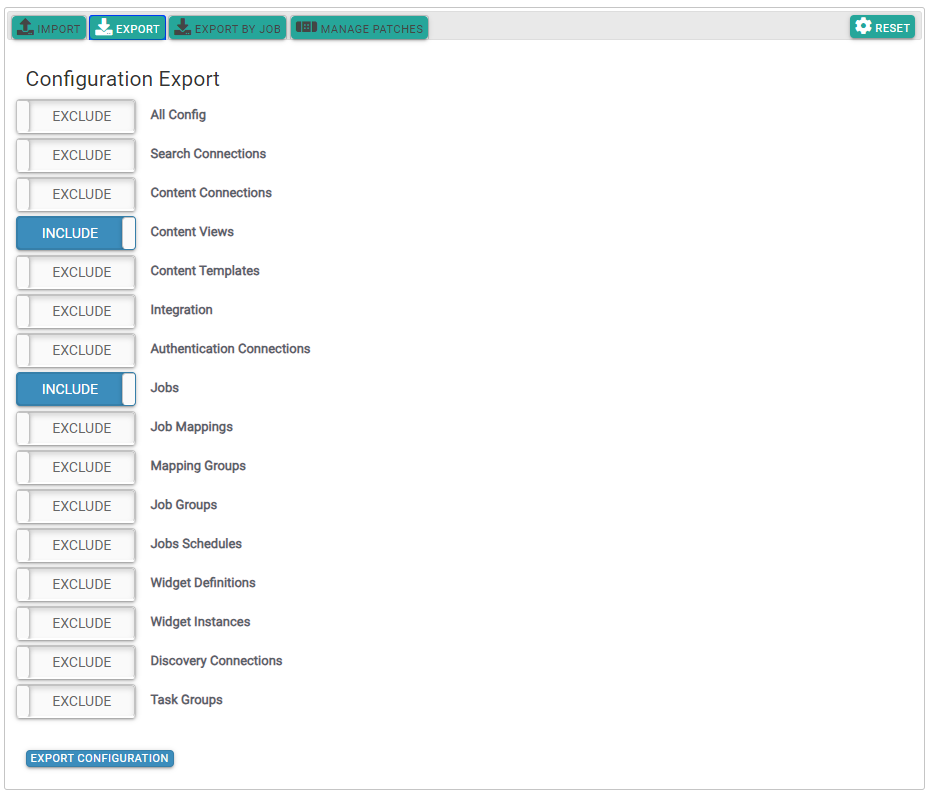Toggle the Task Groups switch

pyautogui.click(x=76, y=701)
